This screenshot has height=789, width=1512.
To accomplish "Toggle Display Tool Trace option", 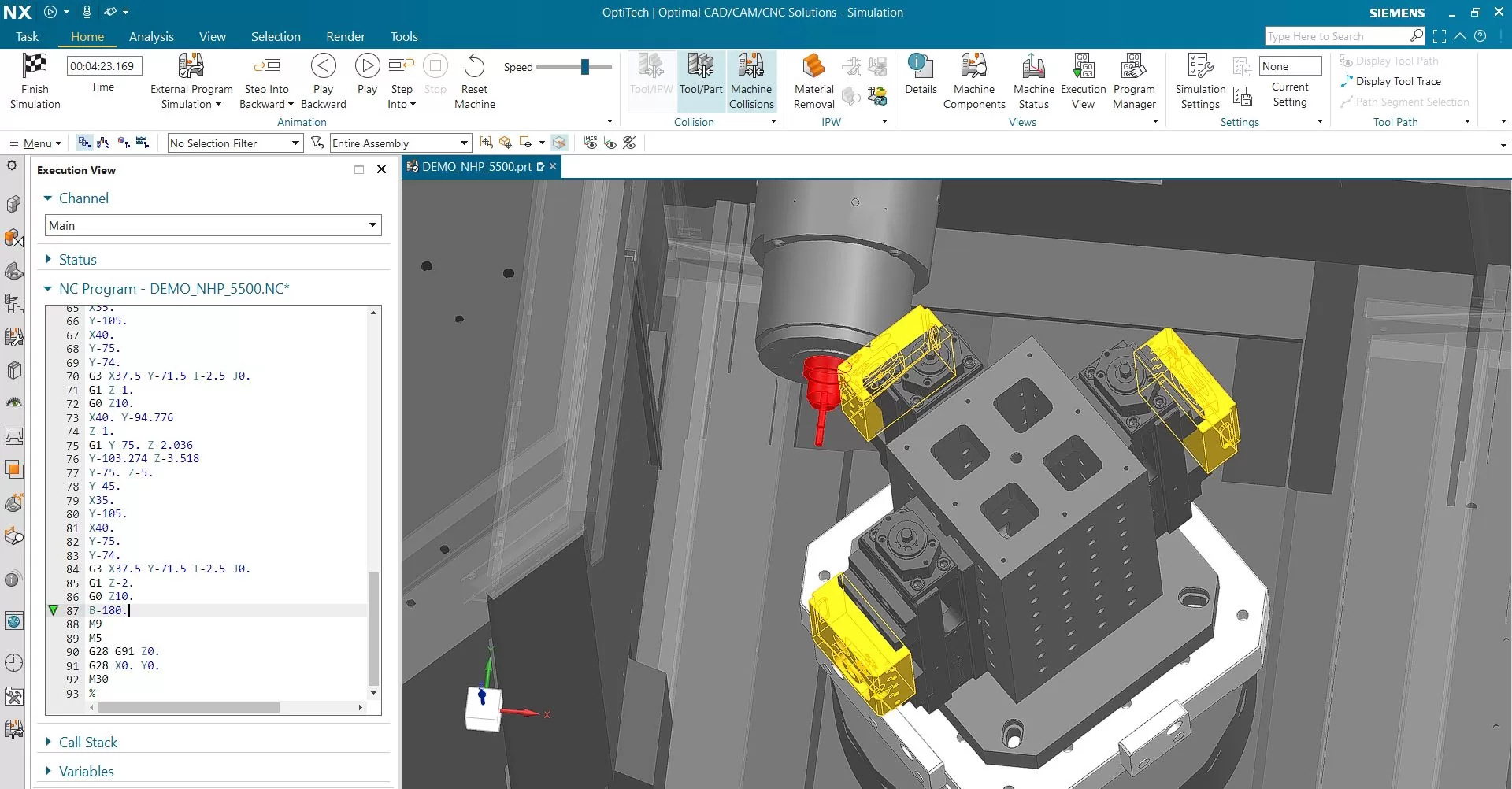I will click(x=1392, y=81).
